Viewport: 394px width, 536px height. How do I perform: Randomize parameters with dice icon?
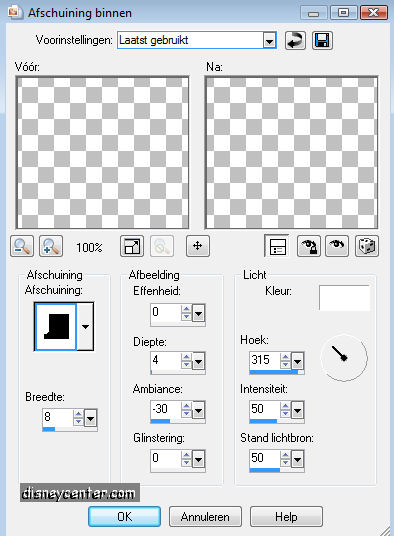pos(367,246)
